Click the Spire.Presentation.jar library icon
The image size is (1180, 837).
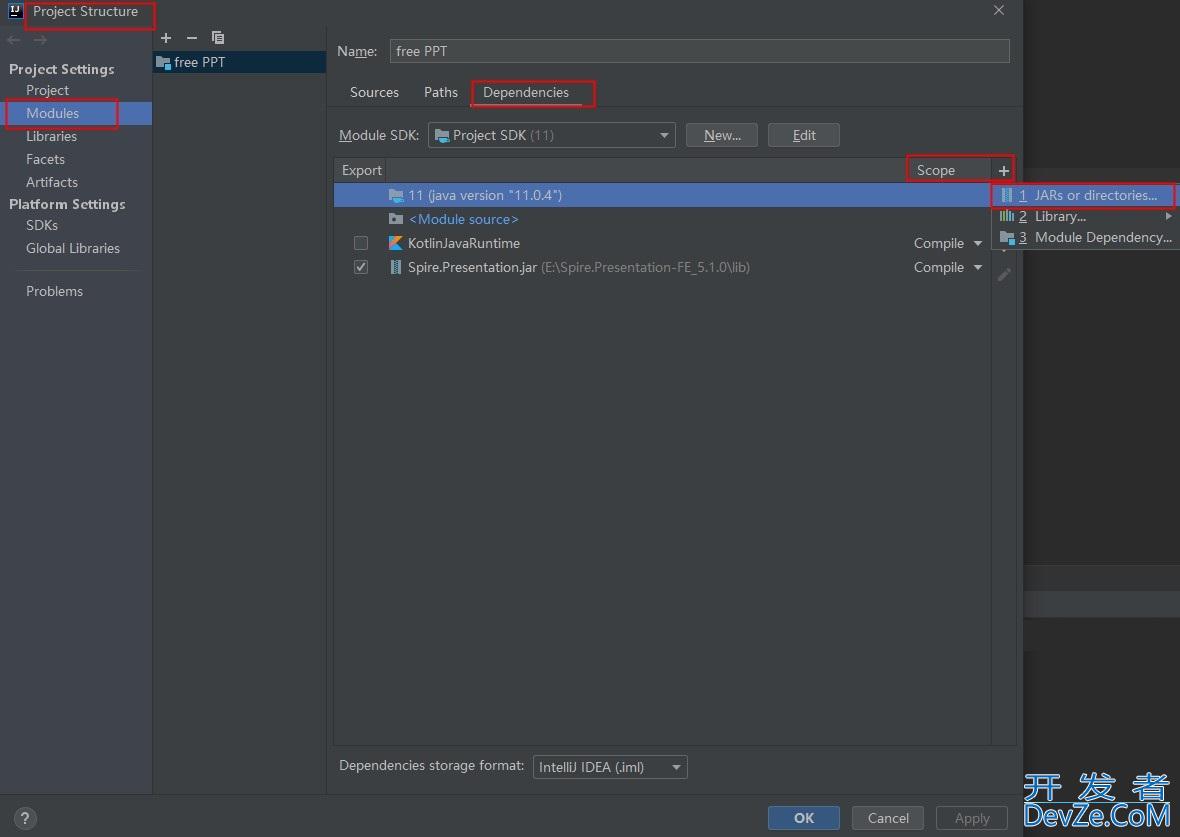(395, 267)
